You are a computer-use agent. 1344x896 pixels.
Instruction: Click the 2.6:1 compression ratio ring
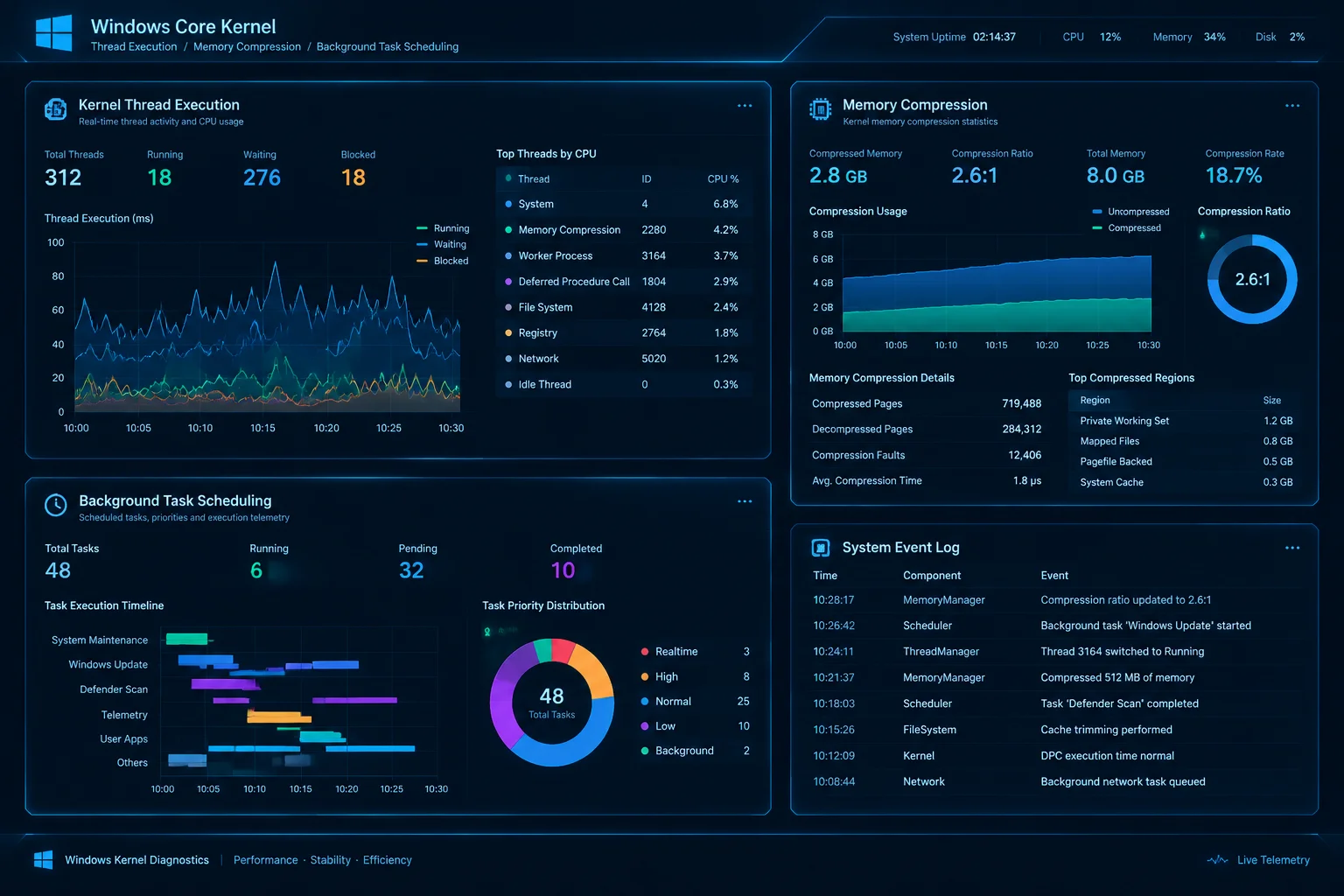pos(1252,279)
